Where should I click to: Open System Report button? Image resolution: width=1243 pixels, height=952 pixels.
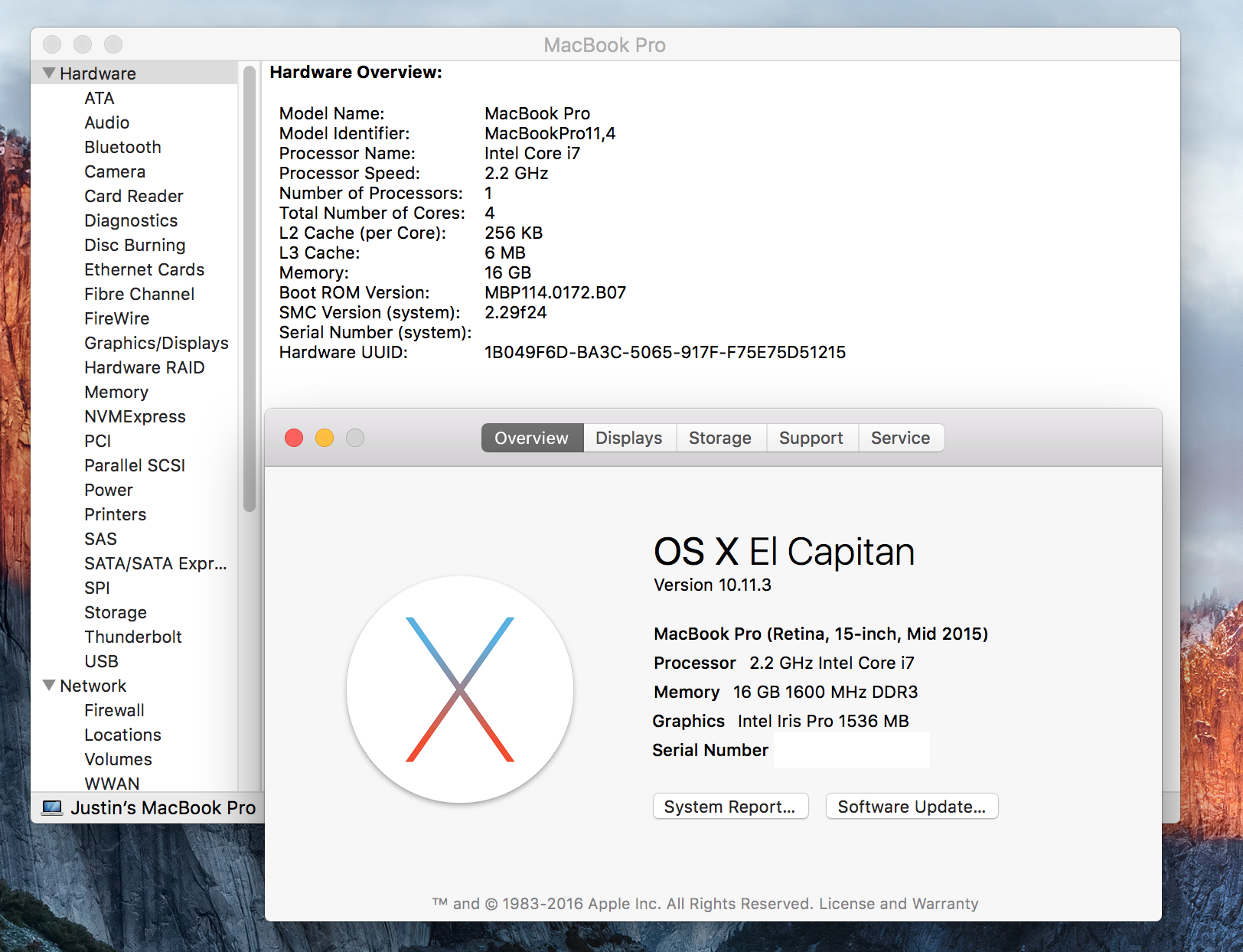coord(730,807)
